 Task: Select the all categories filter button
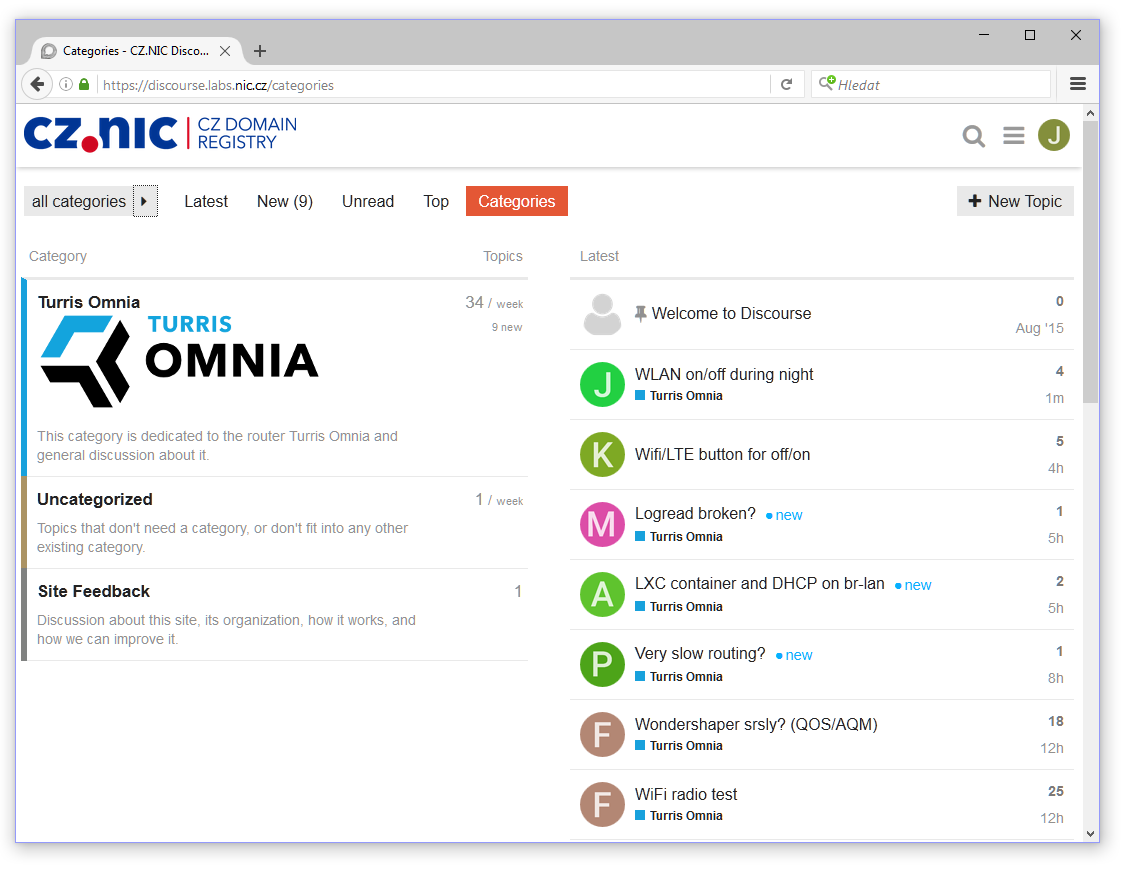(x=79, y=201)
